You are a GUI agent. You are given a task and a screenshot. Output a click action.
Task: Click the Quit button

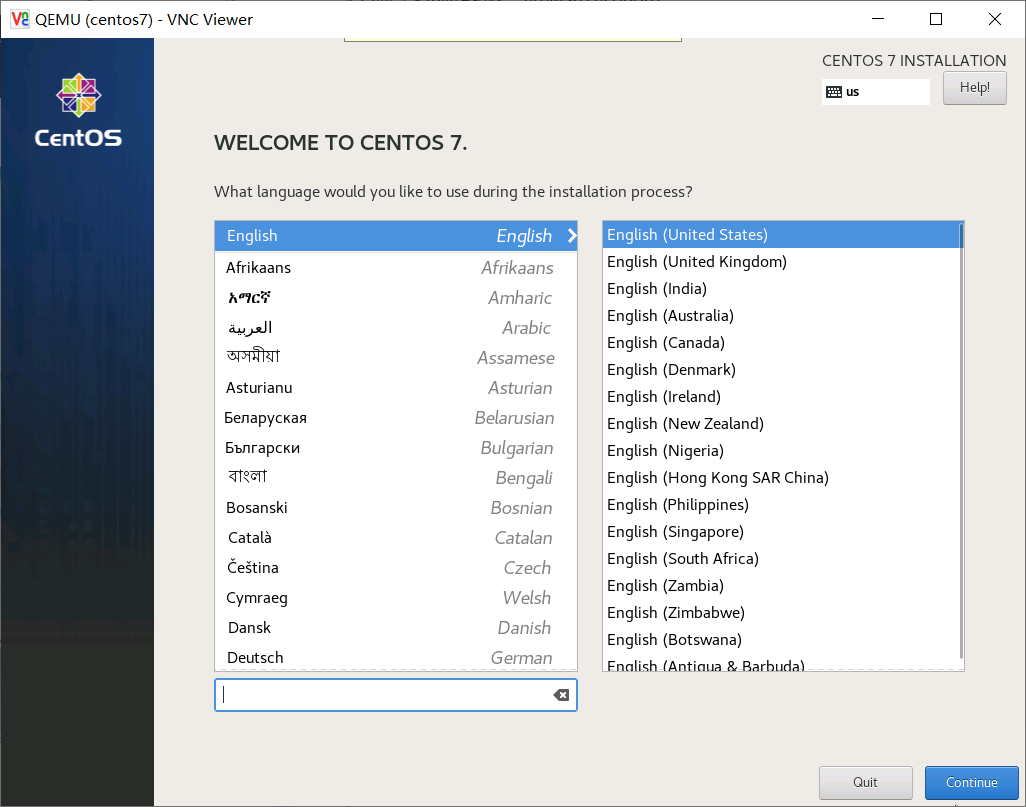pos(865,782)
